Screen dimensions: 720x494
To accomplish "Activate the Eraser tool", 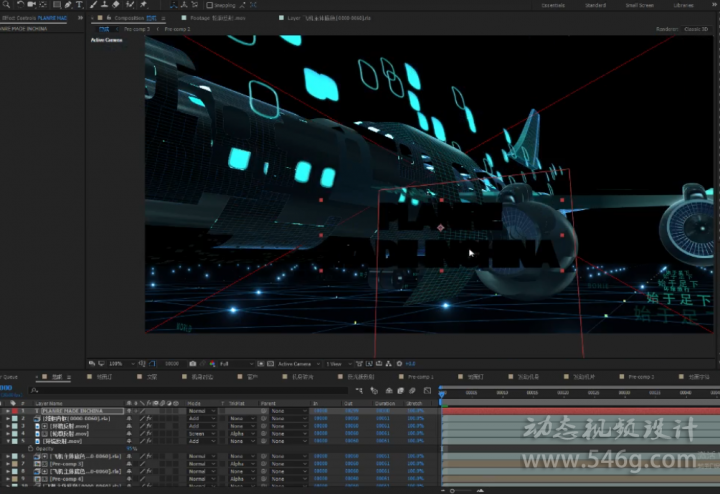I will [116, 5].
